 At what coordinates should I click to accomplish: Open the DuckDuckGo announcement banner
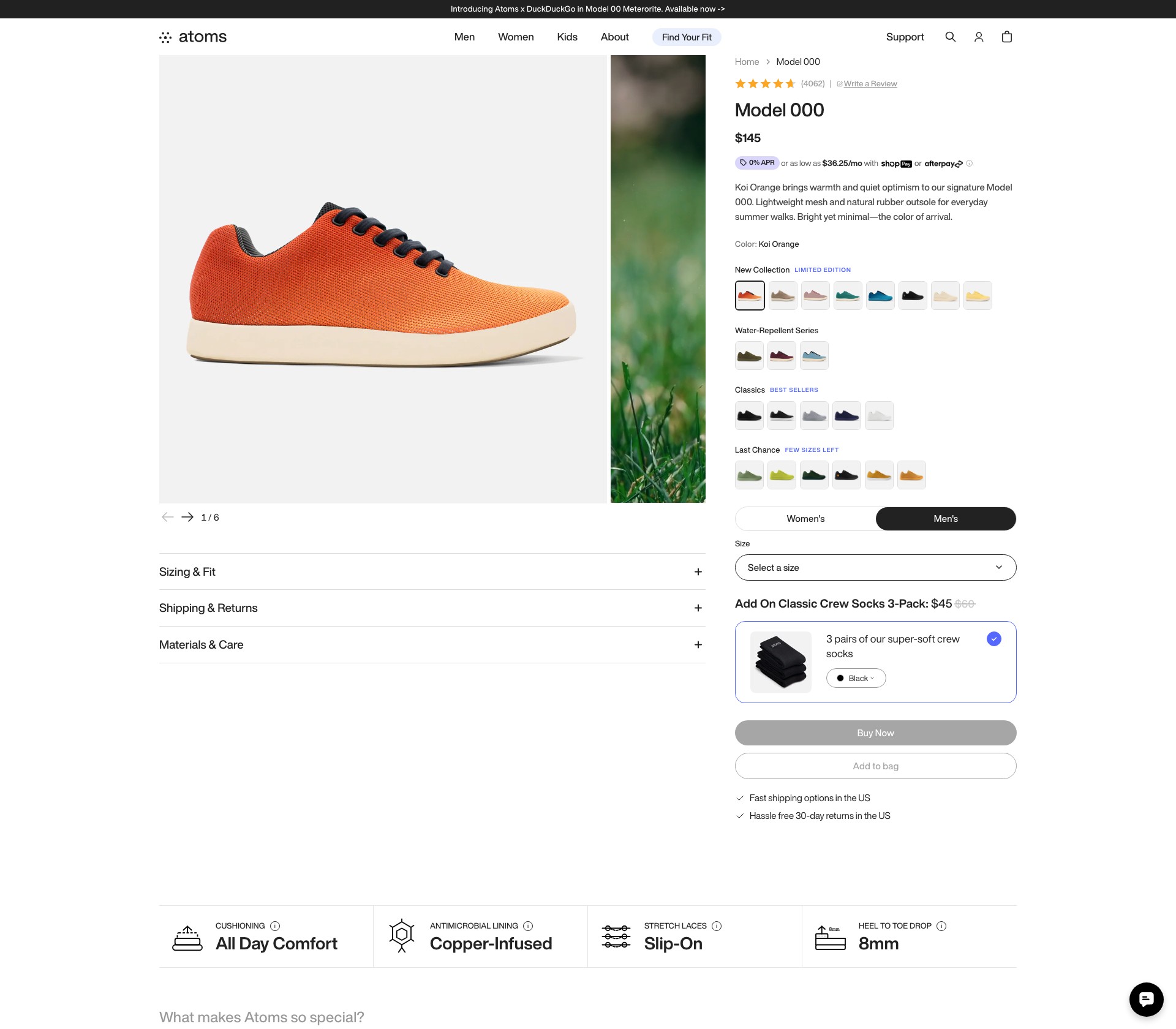[x=588, y=9]
